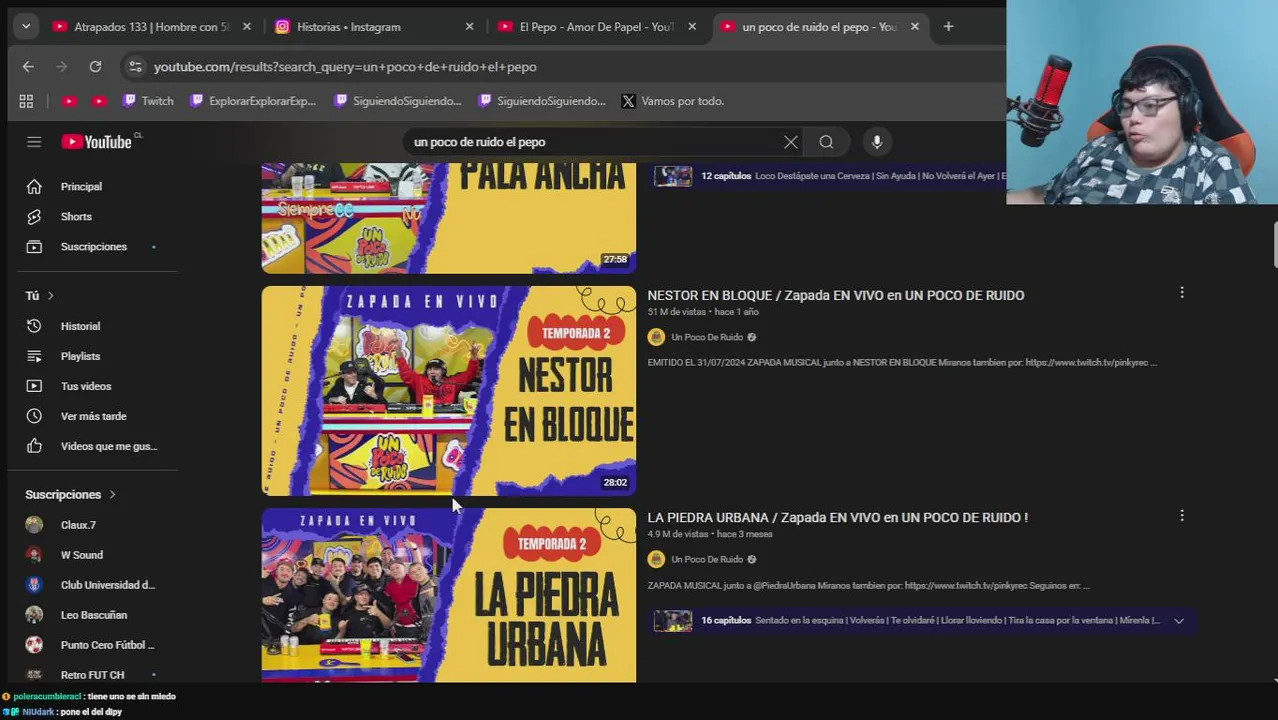
Task: Run search with magnifying glass button
Action: pos(826,142)
